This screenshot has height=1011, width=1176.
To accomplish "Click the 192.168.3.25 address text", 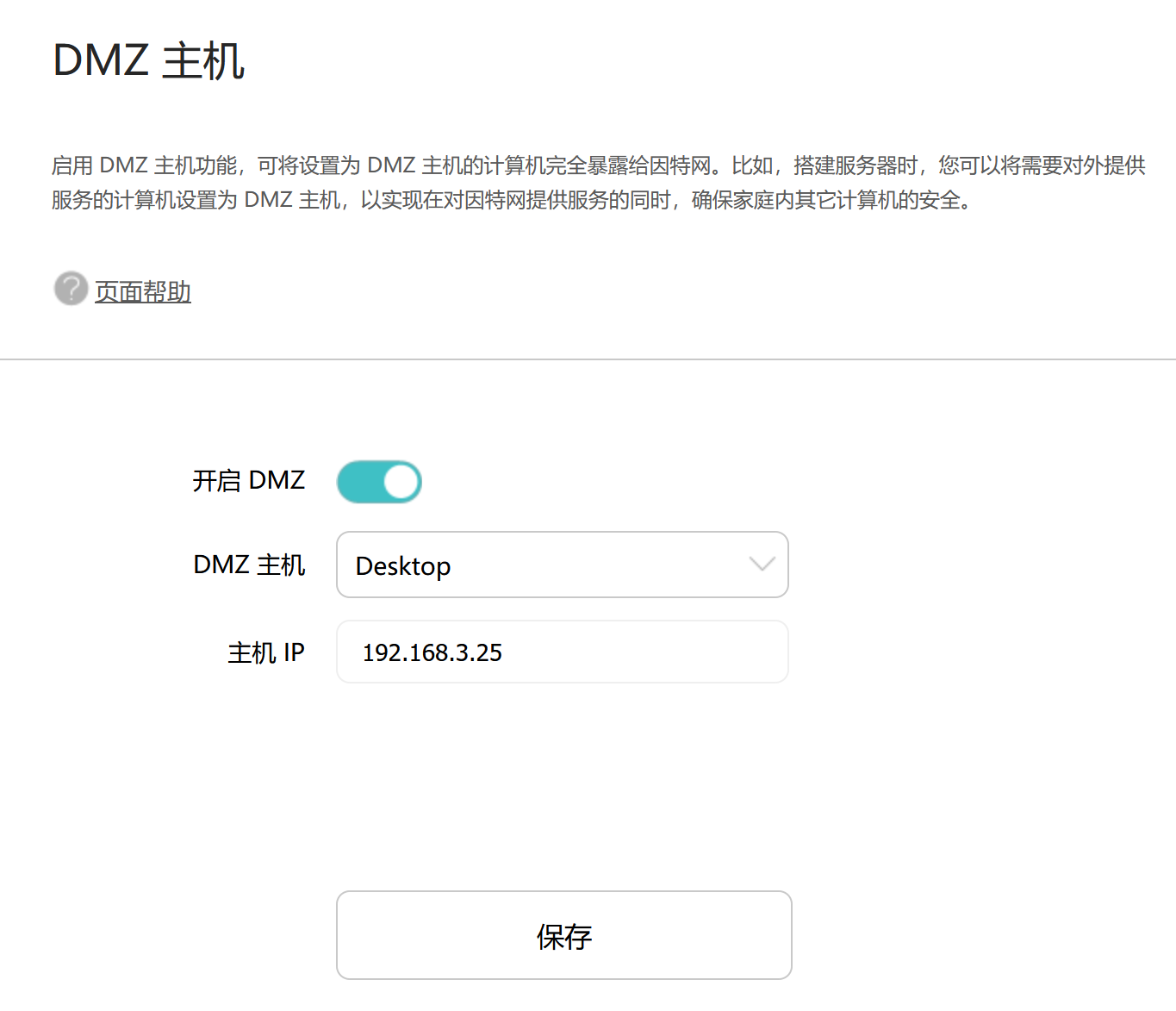I will tap(432, 653).
